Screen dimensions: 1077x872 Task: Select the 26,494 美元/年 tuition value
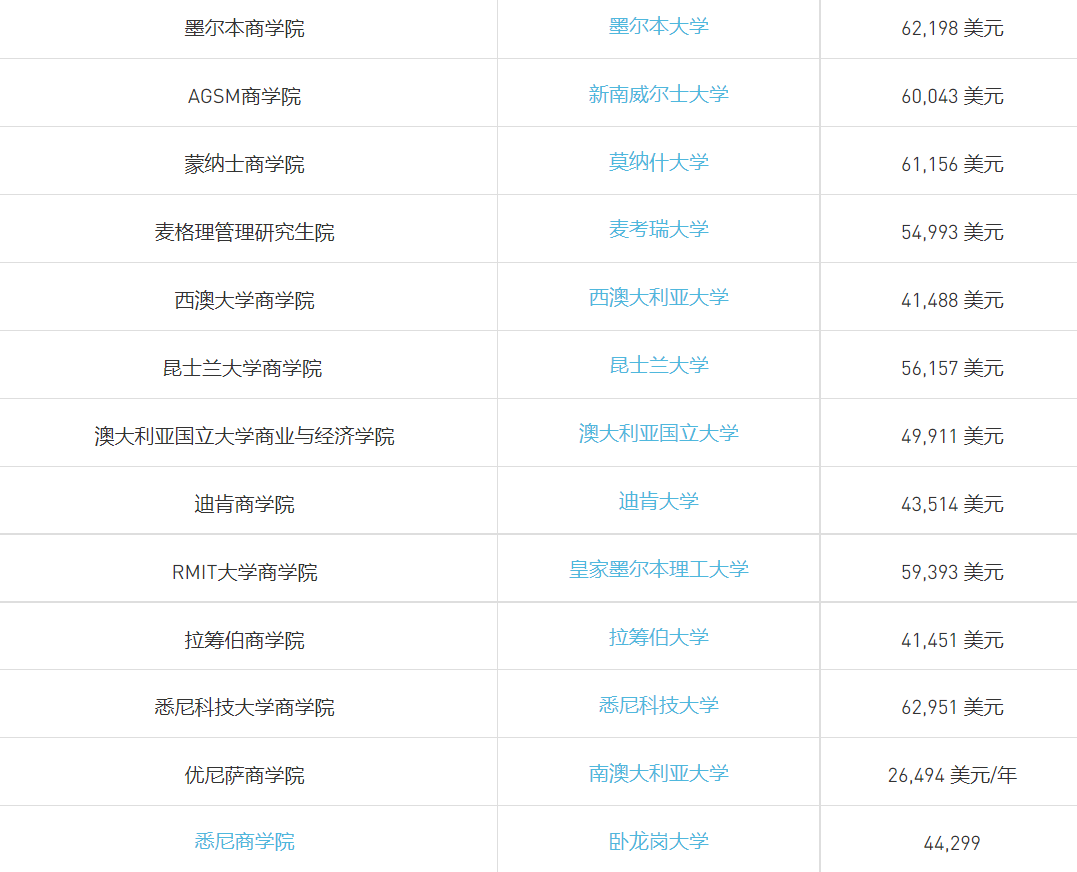point(951,775)
